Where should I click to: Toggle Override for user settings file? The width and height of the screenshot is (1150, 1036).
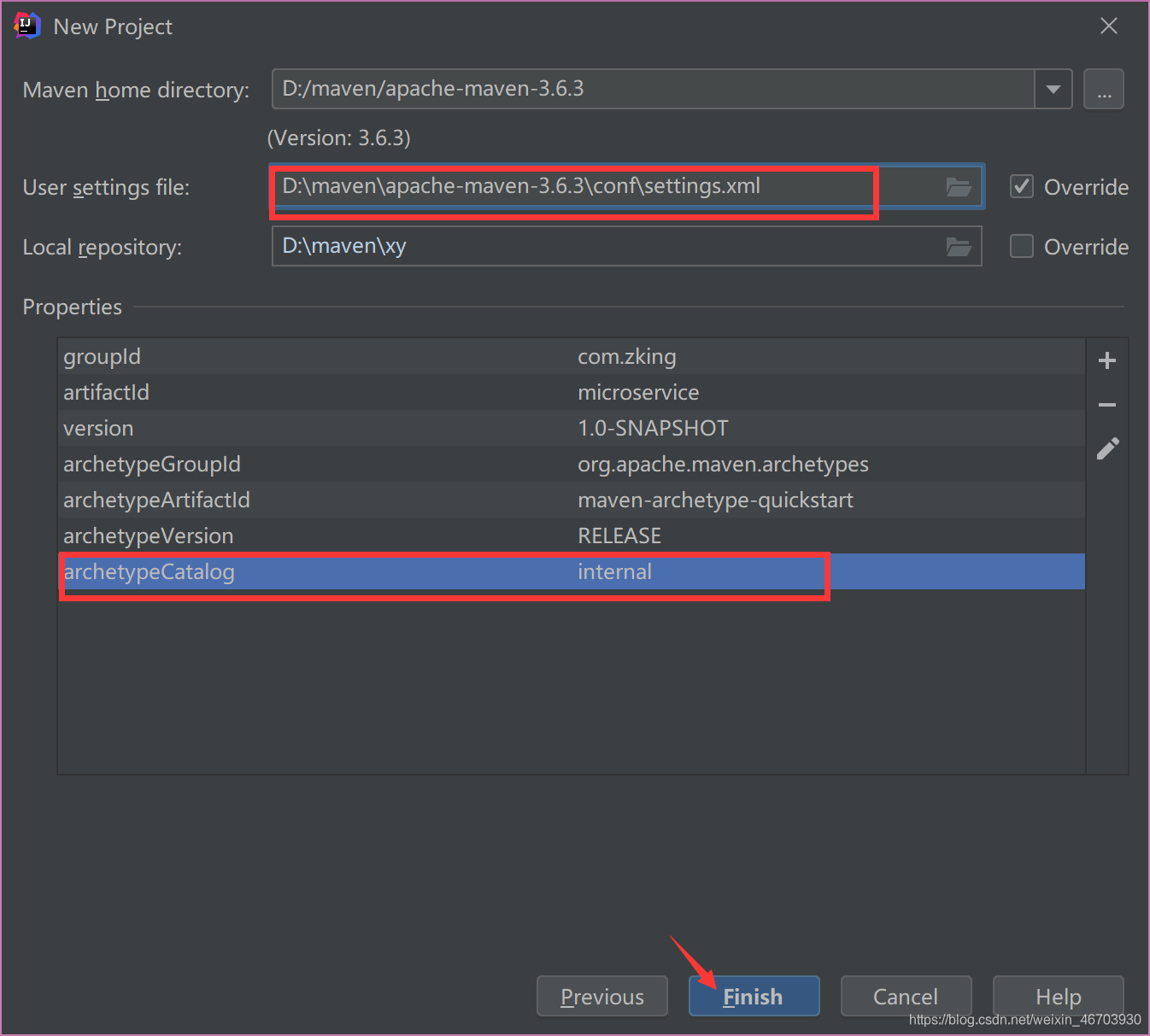[1022, 186]
